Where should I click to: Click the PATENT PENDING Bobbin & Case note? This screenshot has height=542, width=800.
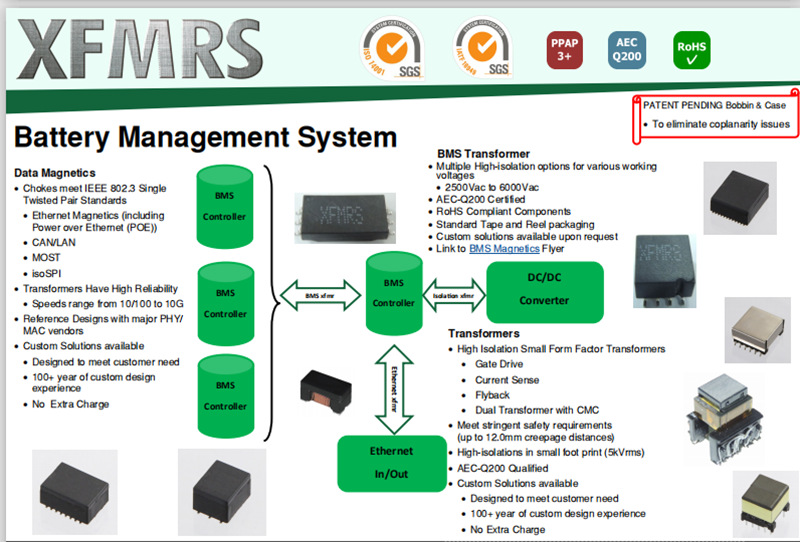715,115
